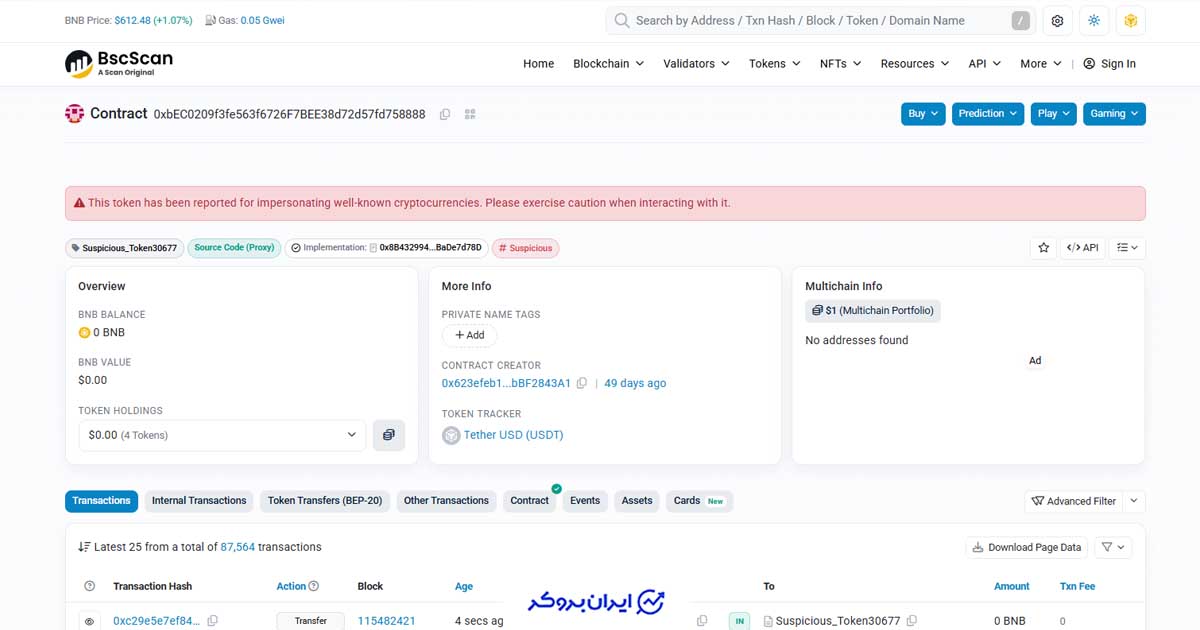The width and height of the screenshot is (1200, 630).
Task: Click the BNB chain cube icon
Action: tap(1131, 20)
